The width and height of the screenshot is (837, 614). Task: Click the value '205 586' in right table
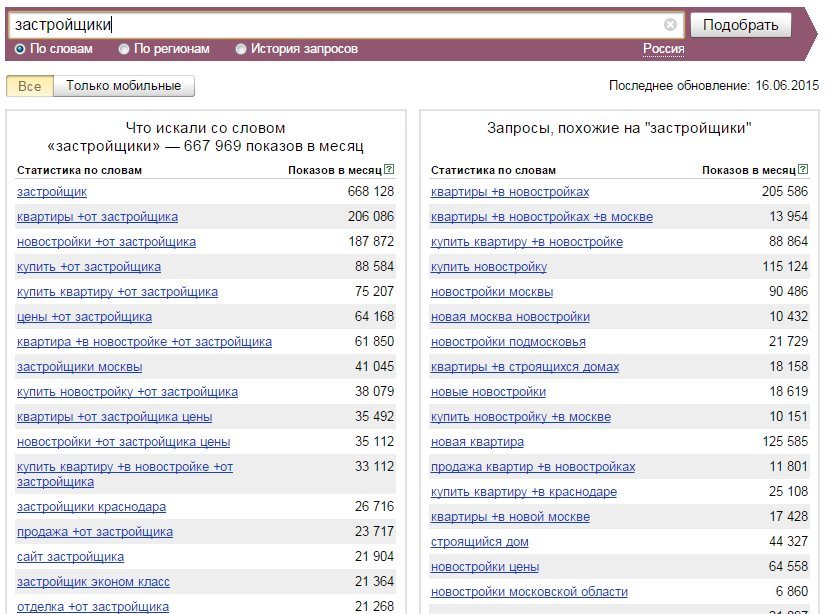click(785, 191)
